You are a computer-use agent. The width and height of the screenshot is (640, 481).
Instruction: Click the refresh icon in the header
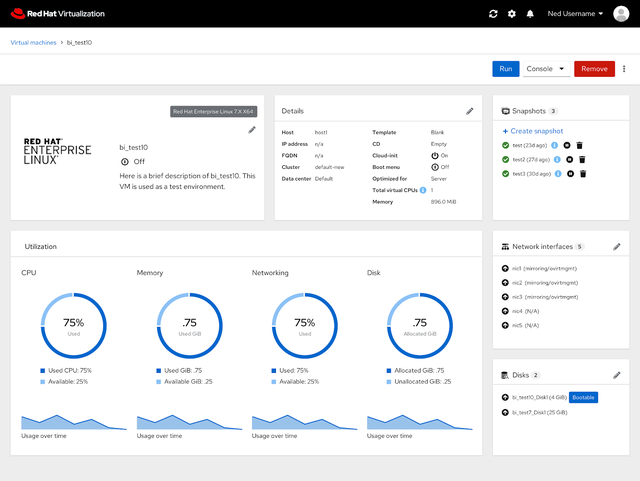coord(493,14)
